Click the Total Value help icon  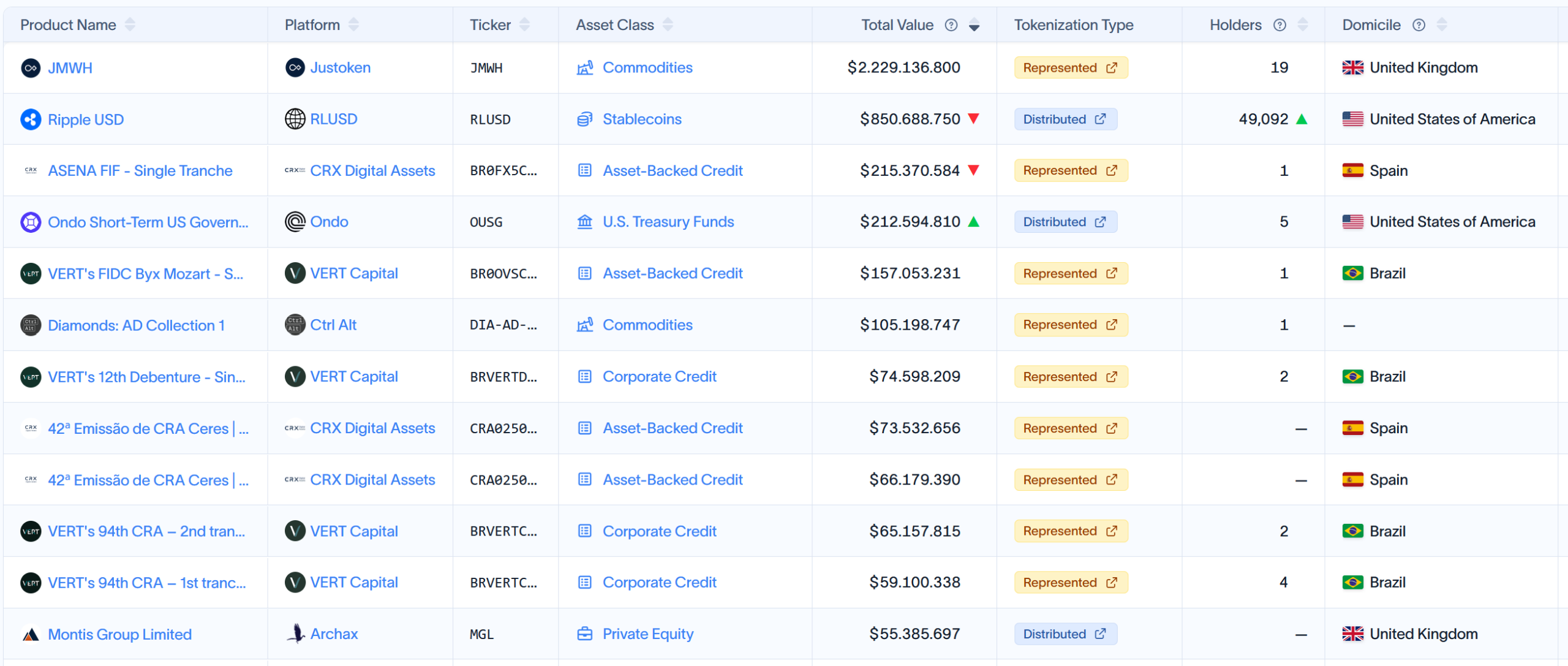click(x=951, y=25)
